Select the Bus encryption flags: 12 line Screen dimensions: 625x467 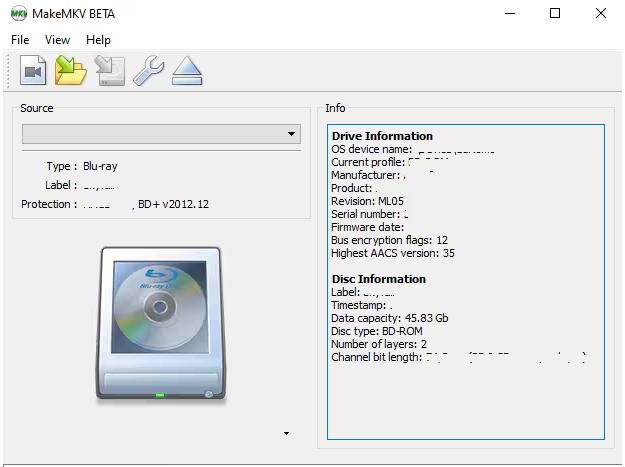389,240
